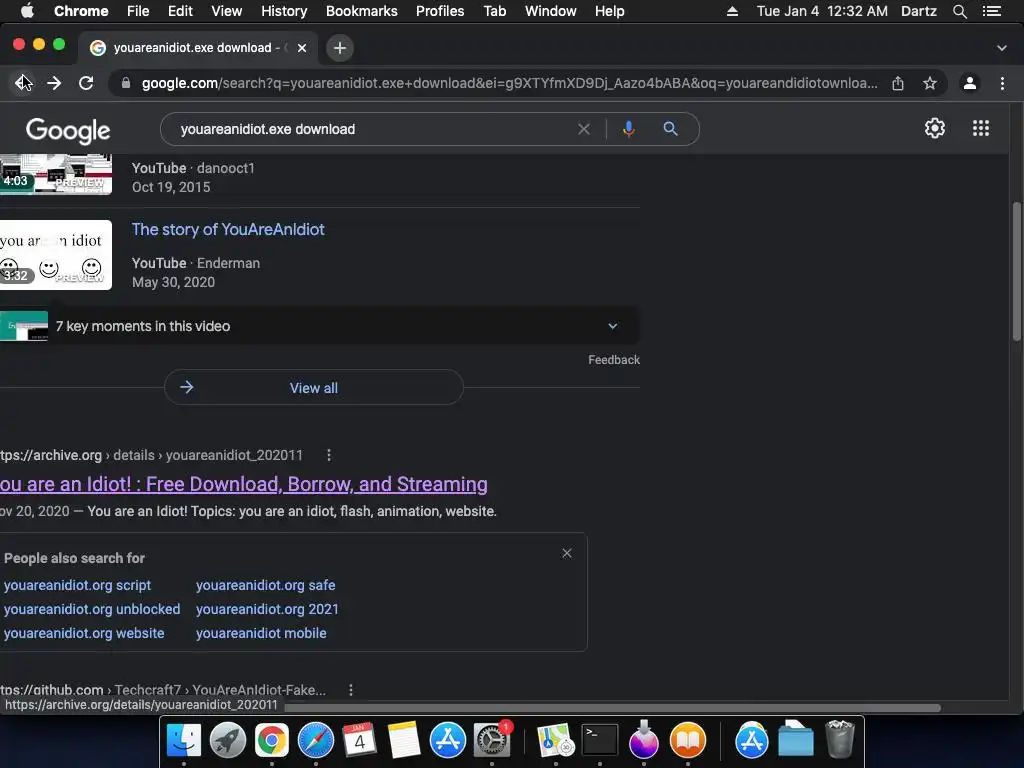This screenshot has height=768, width=1024.
Task: Click the lock icon in the address bar
Action: pos(126,83)
